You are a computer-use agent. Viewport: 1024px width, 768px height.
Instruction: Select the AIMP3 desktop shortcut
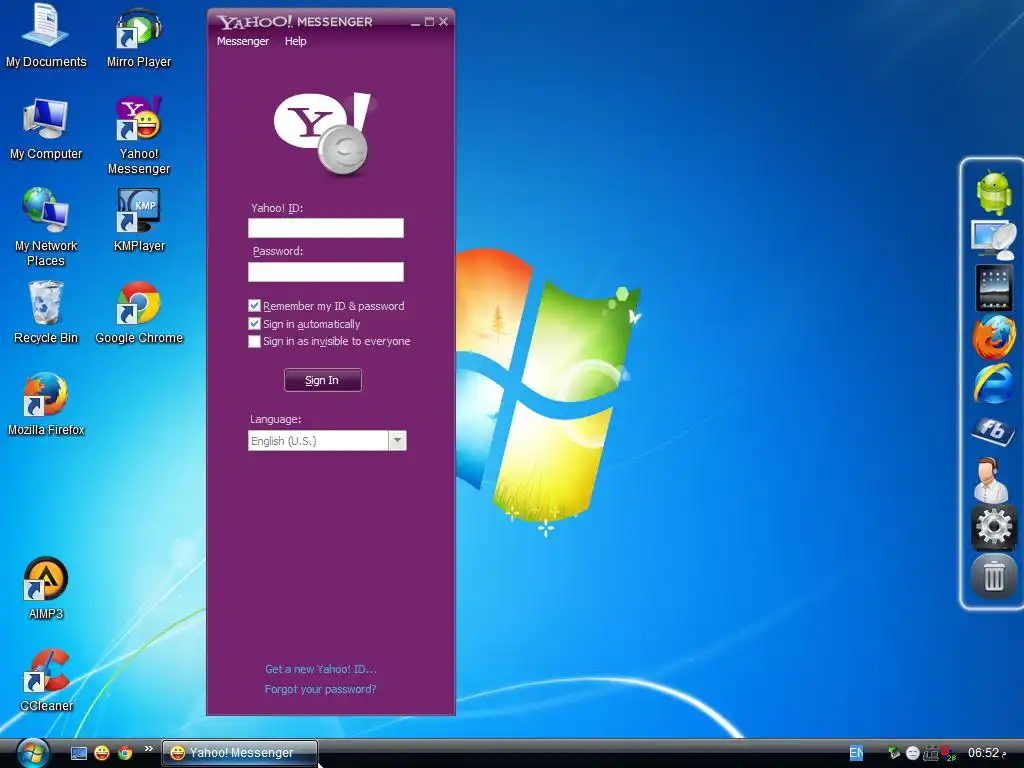pyautogui.click(x=46, y=588)
